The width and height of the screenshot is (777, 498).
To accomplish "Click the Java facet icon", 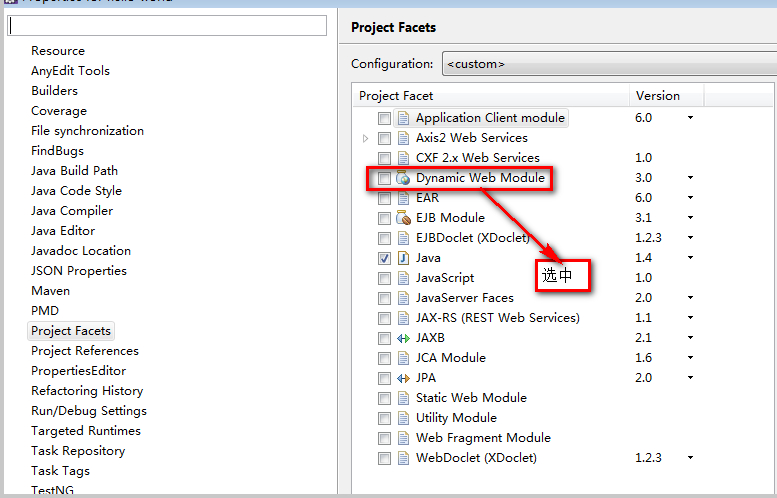I will tap(403, 258).
